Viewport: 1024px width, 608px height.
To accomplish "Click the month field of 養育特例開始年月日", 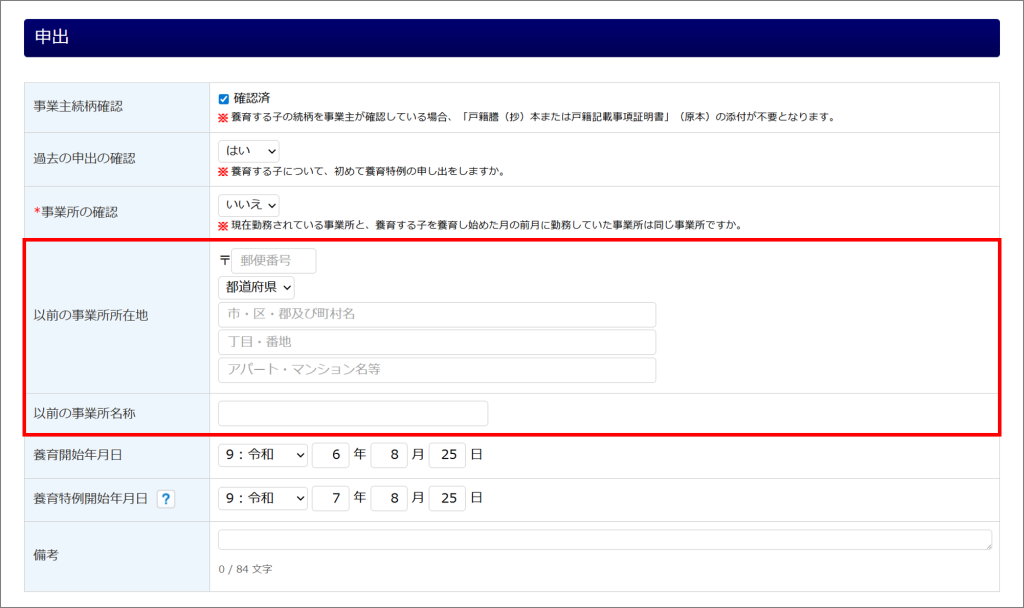I will (388, 498).
